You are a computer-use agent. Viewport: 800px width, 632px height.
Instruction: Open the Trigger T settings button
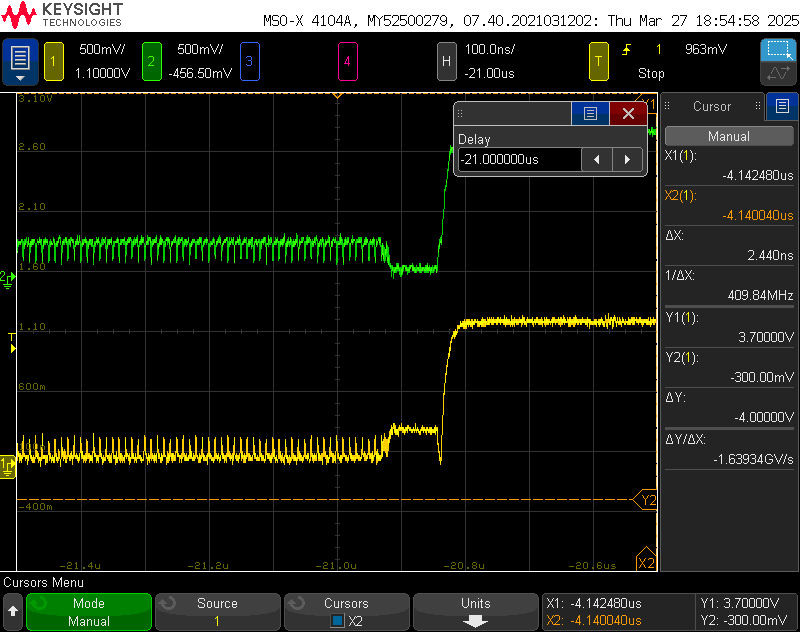point(598,61)
